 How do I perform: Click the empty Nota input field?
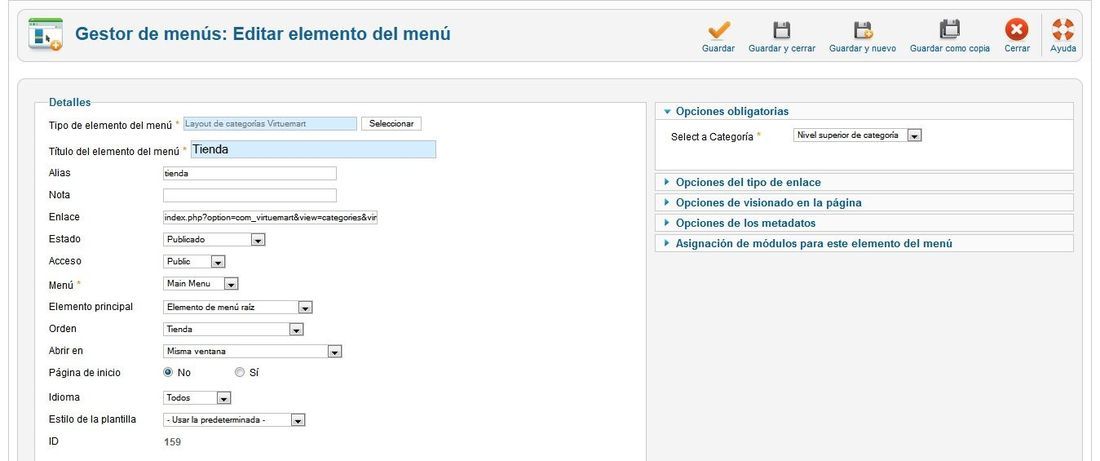click(250, 195)
